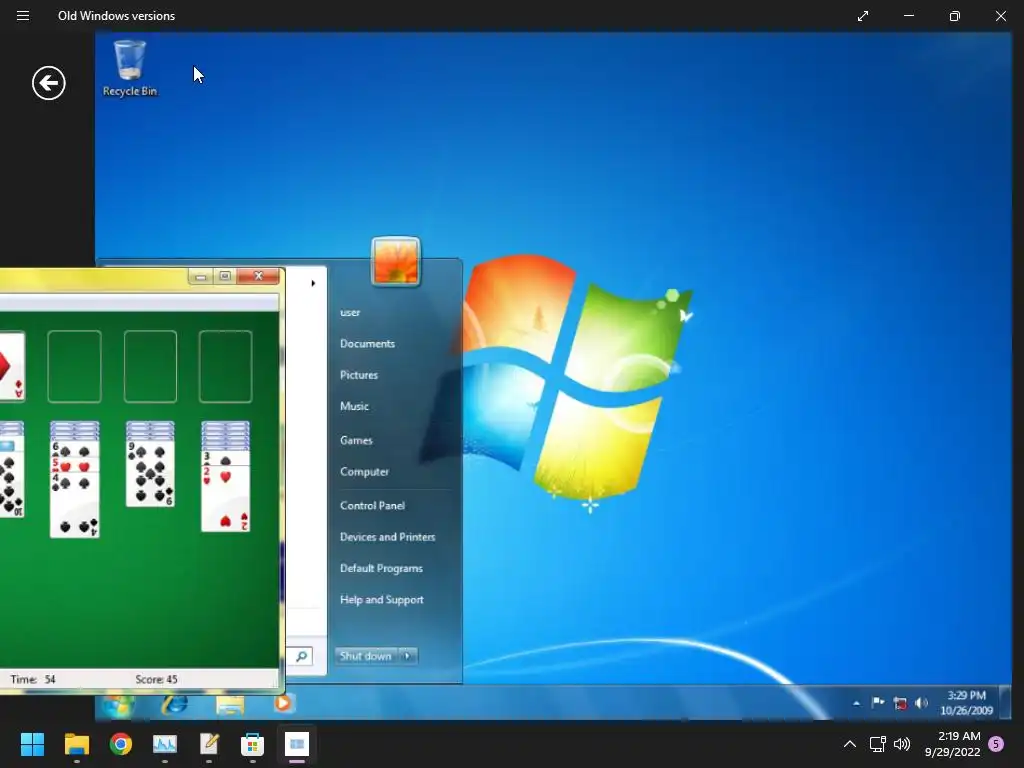Launch Windows Media Player from Windows 7 taskbar
The image size is (1024, 768).
tap(283, 703)
